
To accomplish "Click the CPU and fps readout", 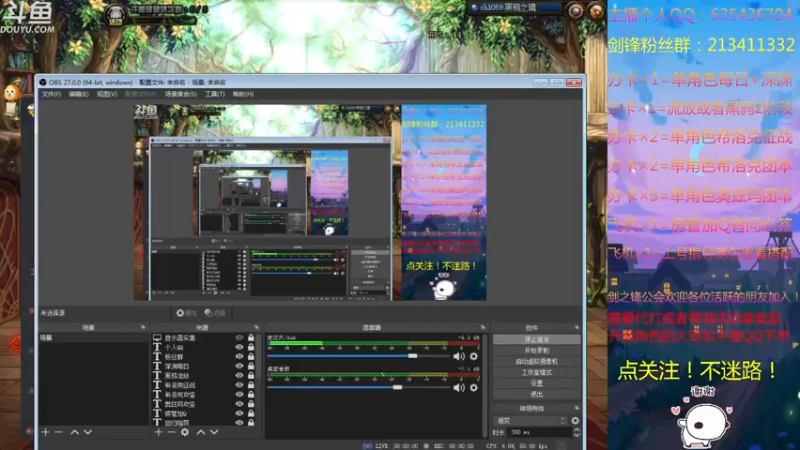I will tap(516, 446).
